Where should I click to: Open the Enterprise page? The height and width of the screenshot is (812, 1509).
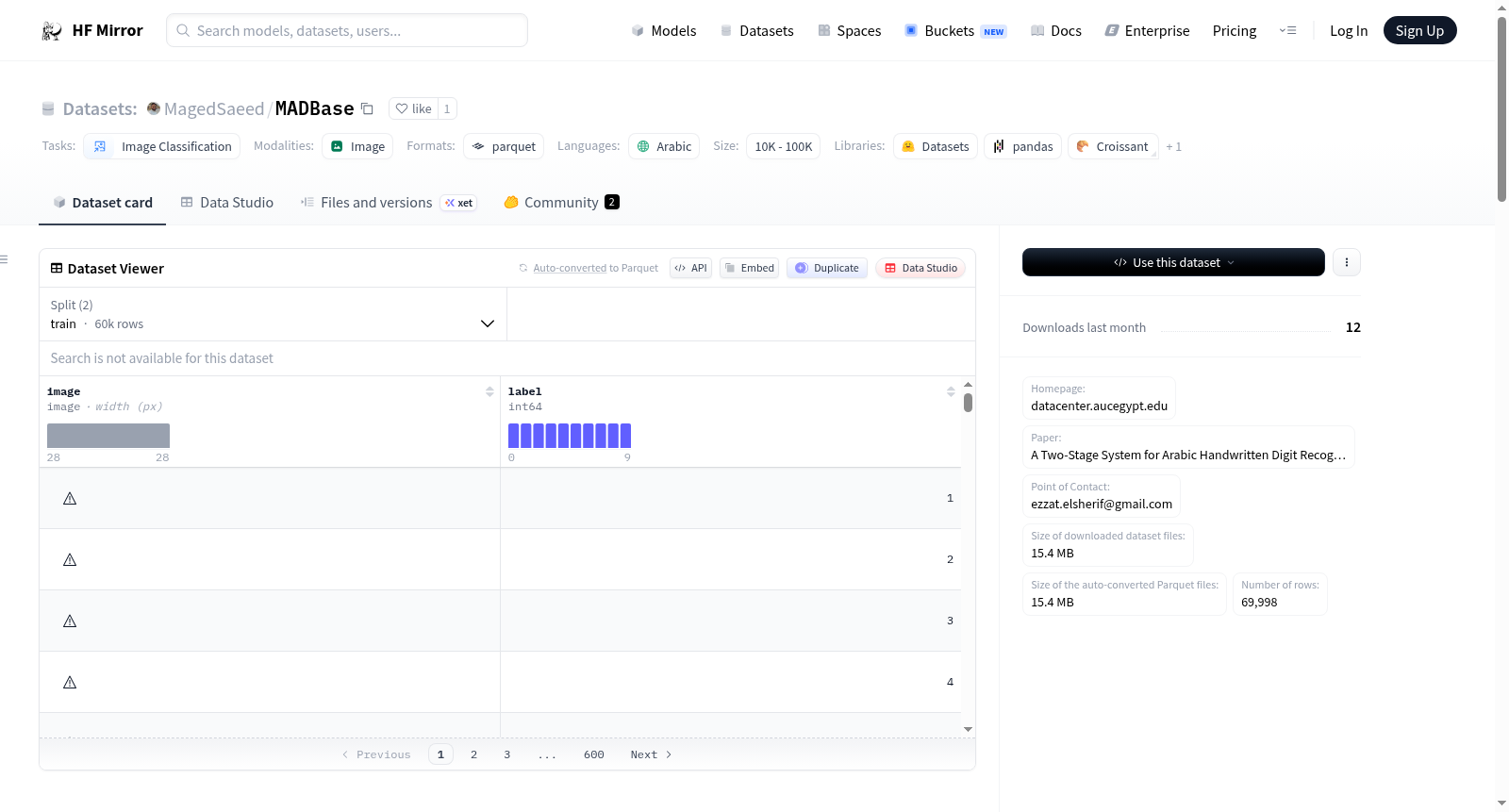coord(1148,31)
